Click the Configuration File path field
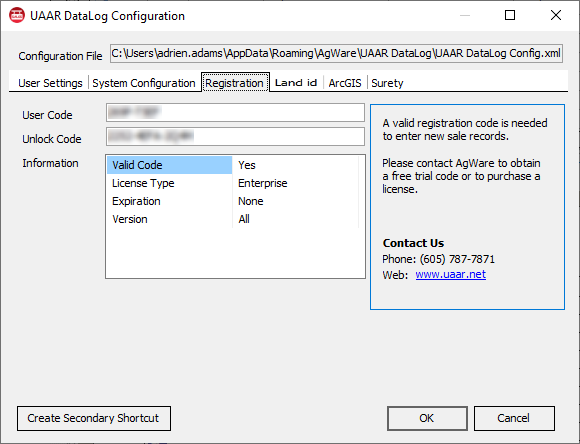This screenshot has width=580, height=444. click(x=336, y=54)
